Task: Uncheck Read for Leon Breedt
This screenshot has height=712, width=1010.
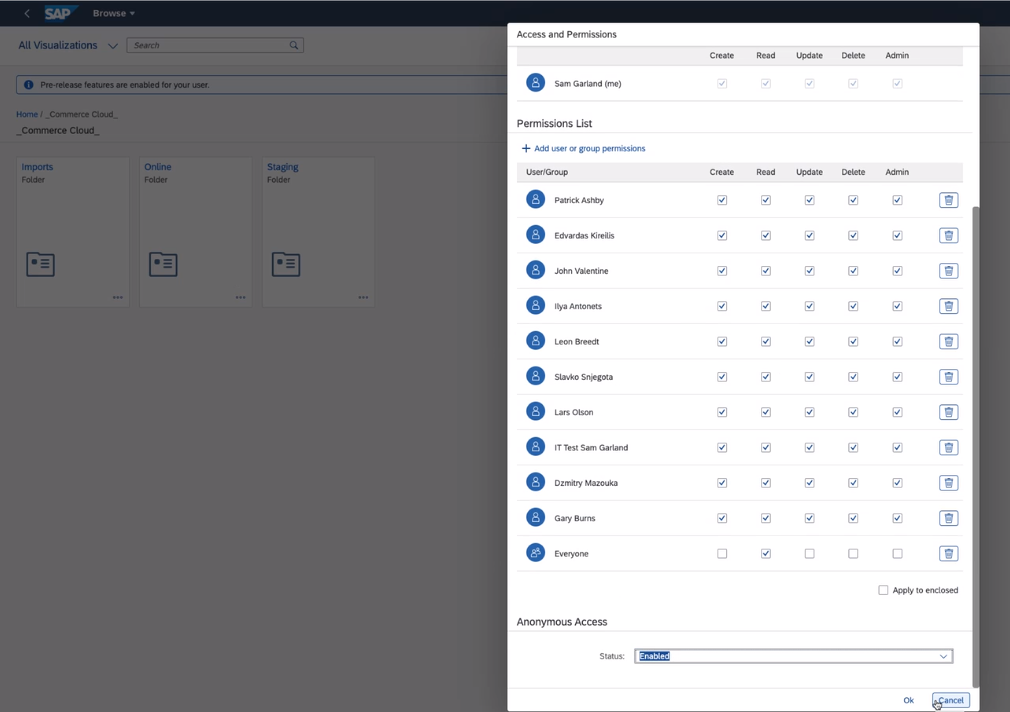Action: (x=766, y=342)
